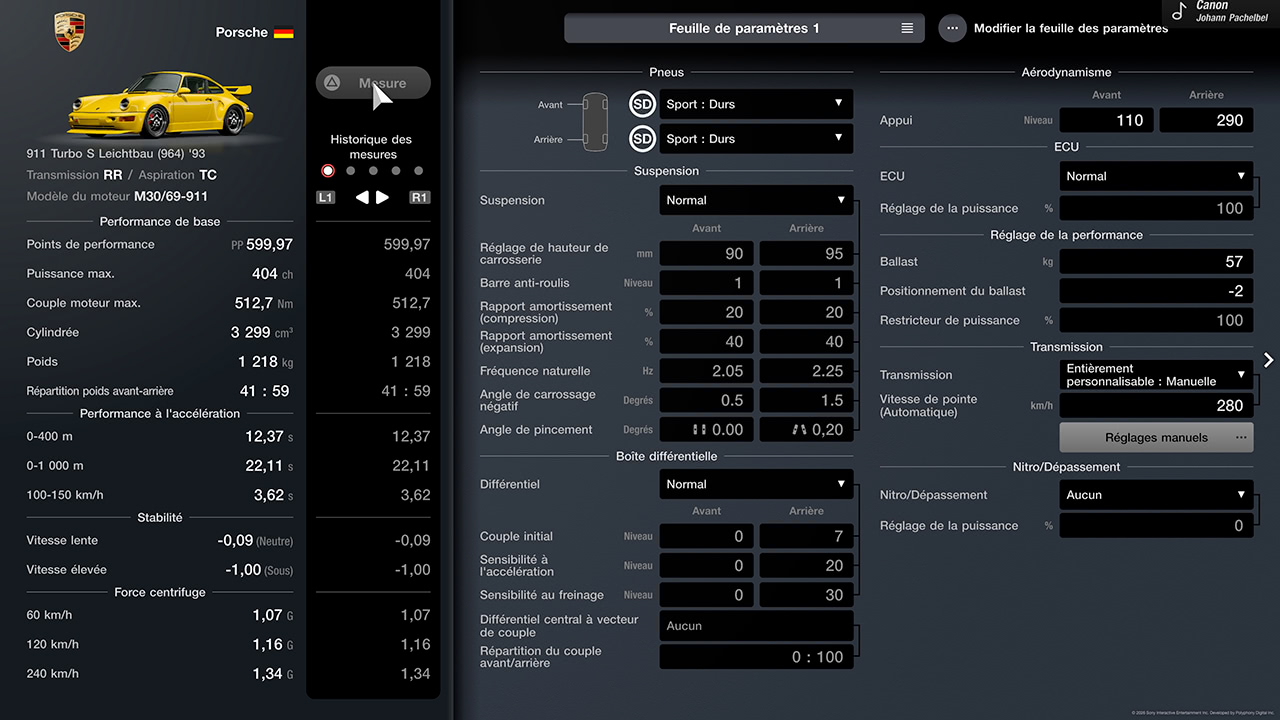Viewport: 1280px width, 720px height.
Task: Select Différentiel central Aucun field
Action: (757, 626)
